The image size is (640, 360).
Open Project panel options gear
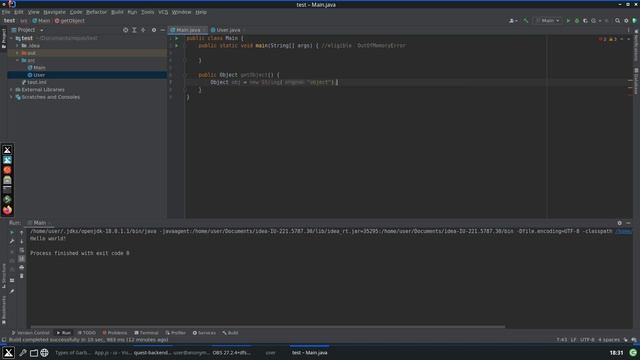(154, 30)
